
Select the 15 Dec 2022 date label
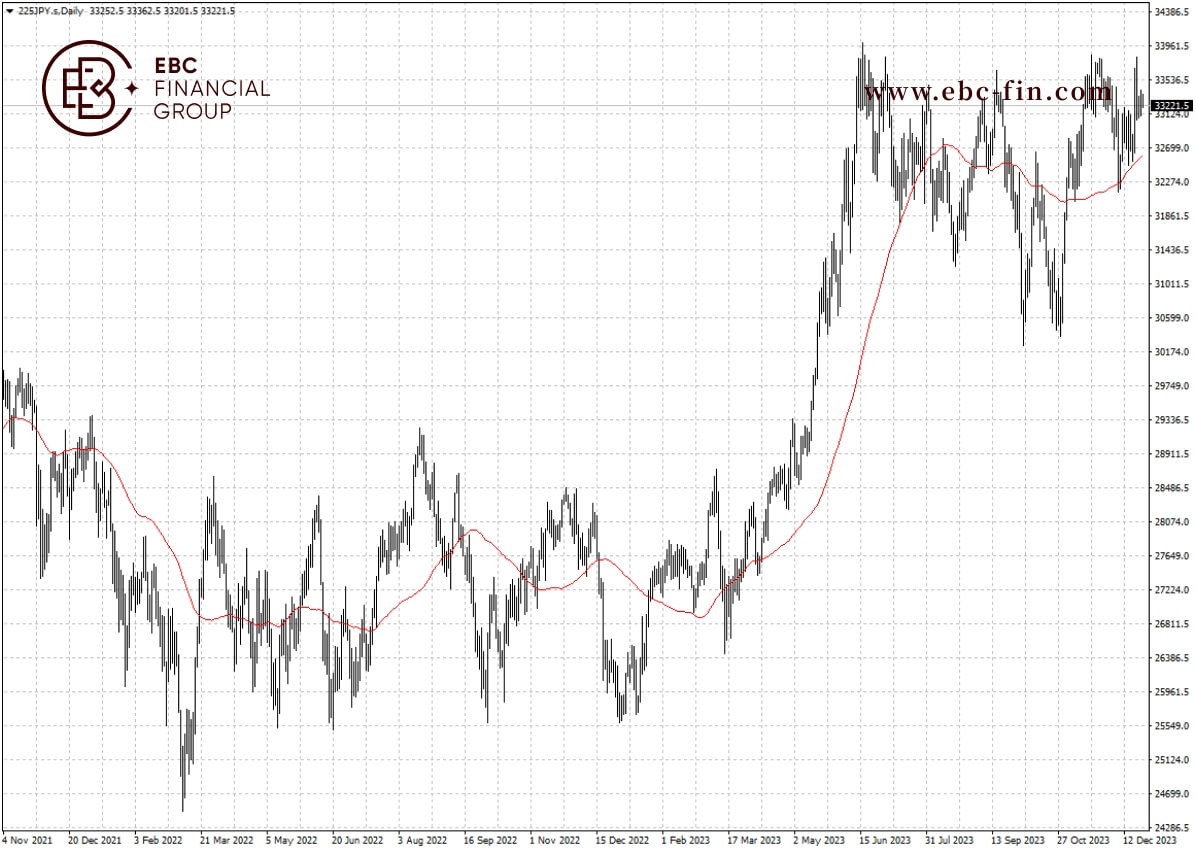coord(622,841)
